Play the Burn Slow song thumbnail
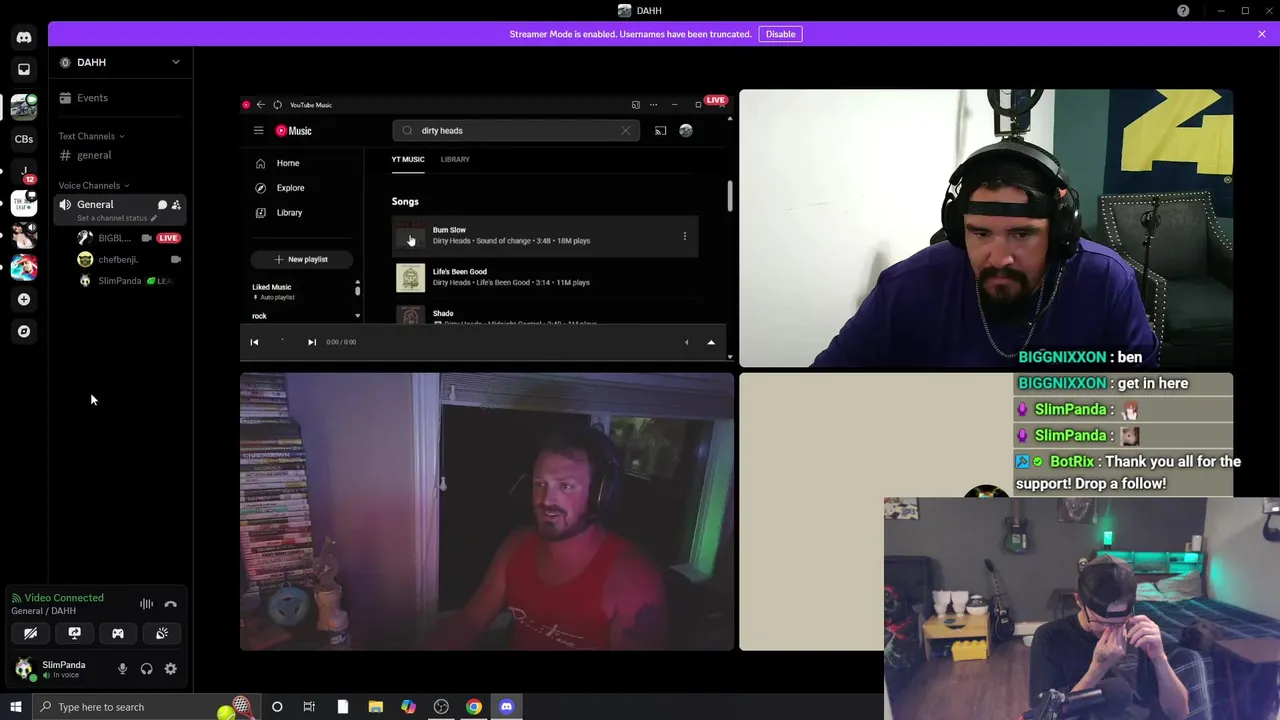1280x720 pixels. [410, 236]
